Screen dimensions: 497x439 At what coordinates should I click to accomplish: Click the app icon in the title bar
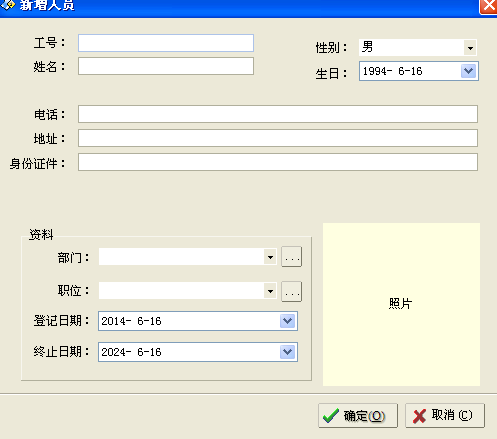click(7, 4)
